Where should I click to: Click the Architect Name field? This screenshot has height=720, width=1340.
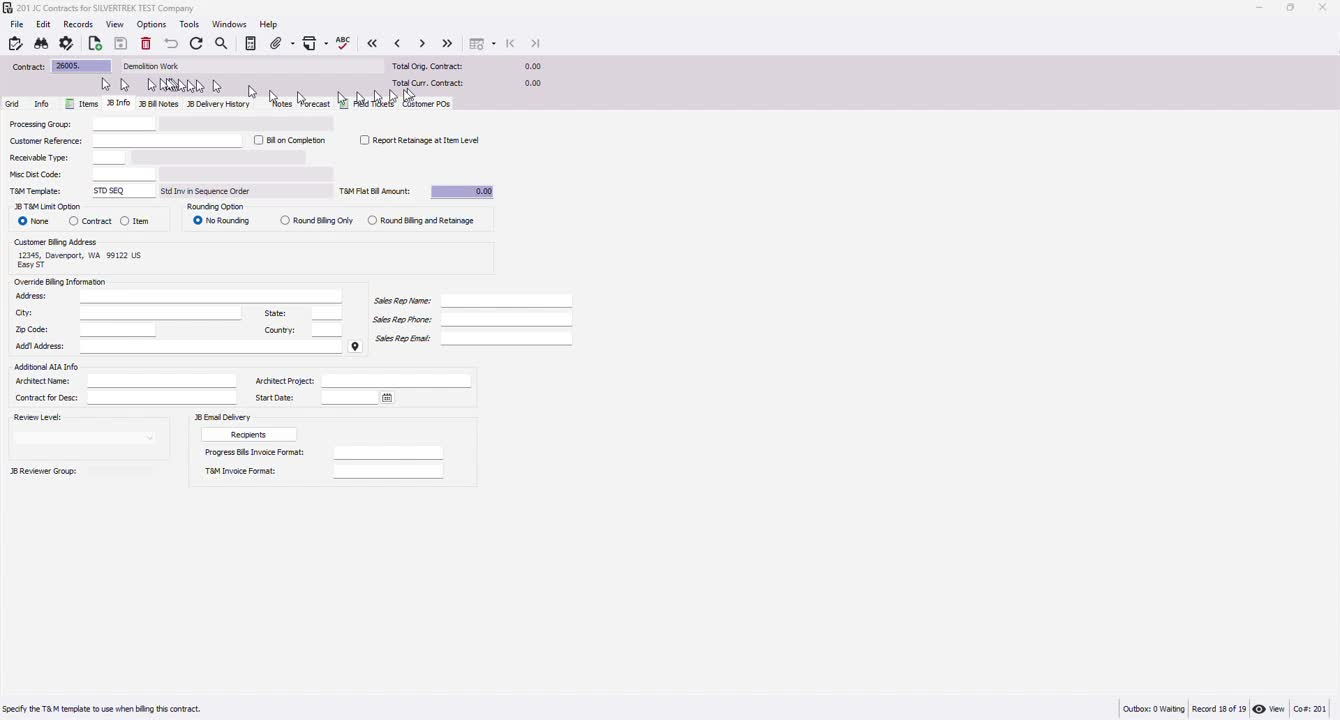coord(162,381)
